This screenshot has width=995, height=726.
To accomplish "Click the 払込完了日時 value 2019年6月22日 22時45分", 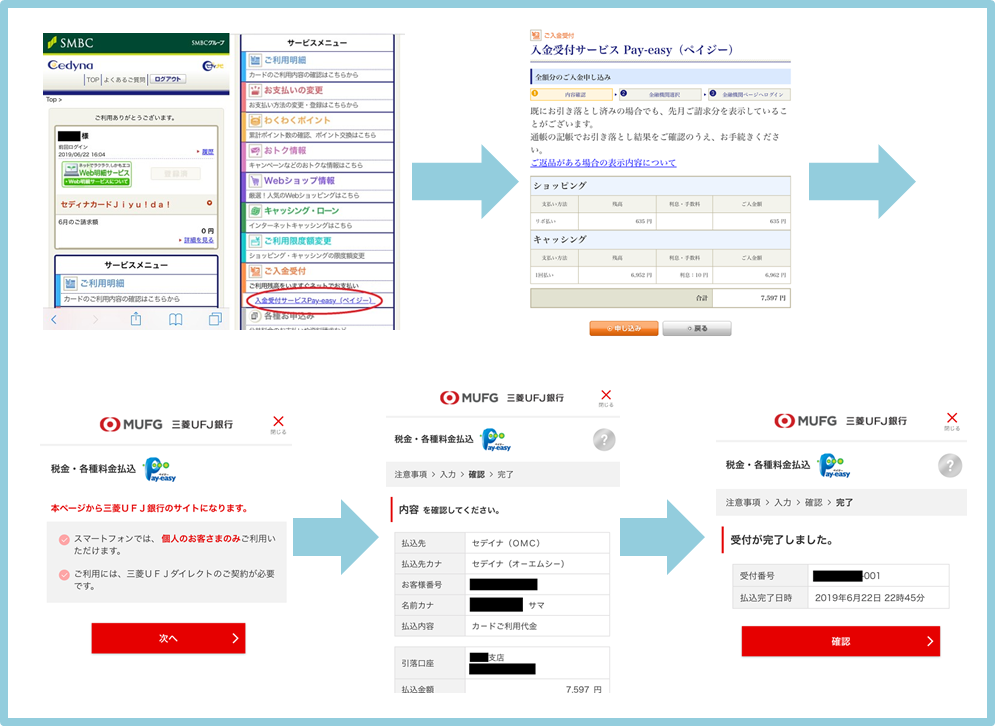I will click(x=869, y=598).
